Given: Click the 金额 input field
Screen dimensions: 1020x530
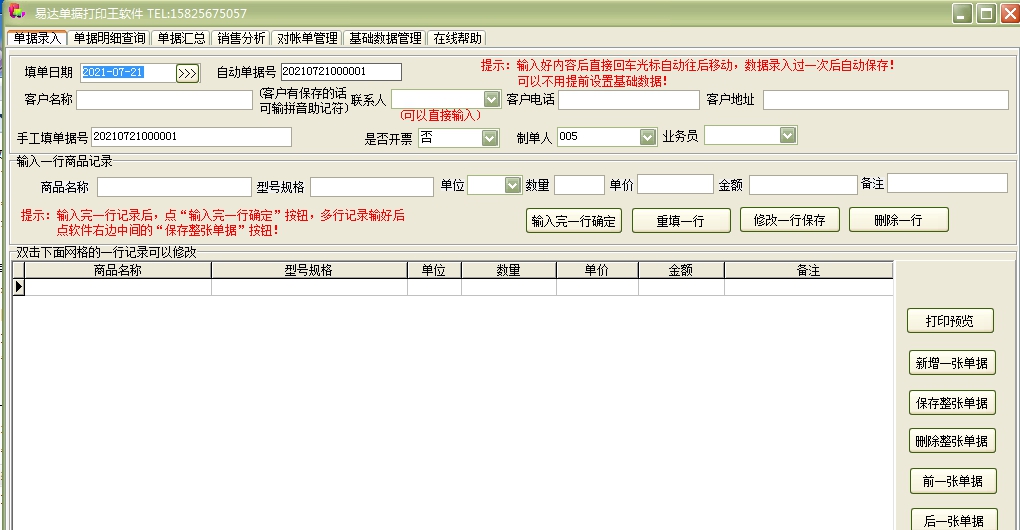Looking at the screenshot, I should 803,185.
